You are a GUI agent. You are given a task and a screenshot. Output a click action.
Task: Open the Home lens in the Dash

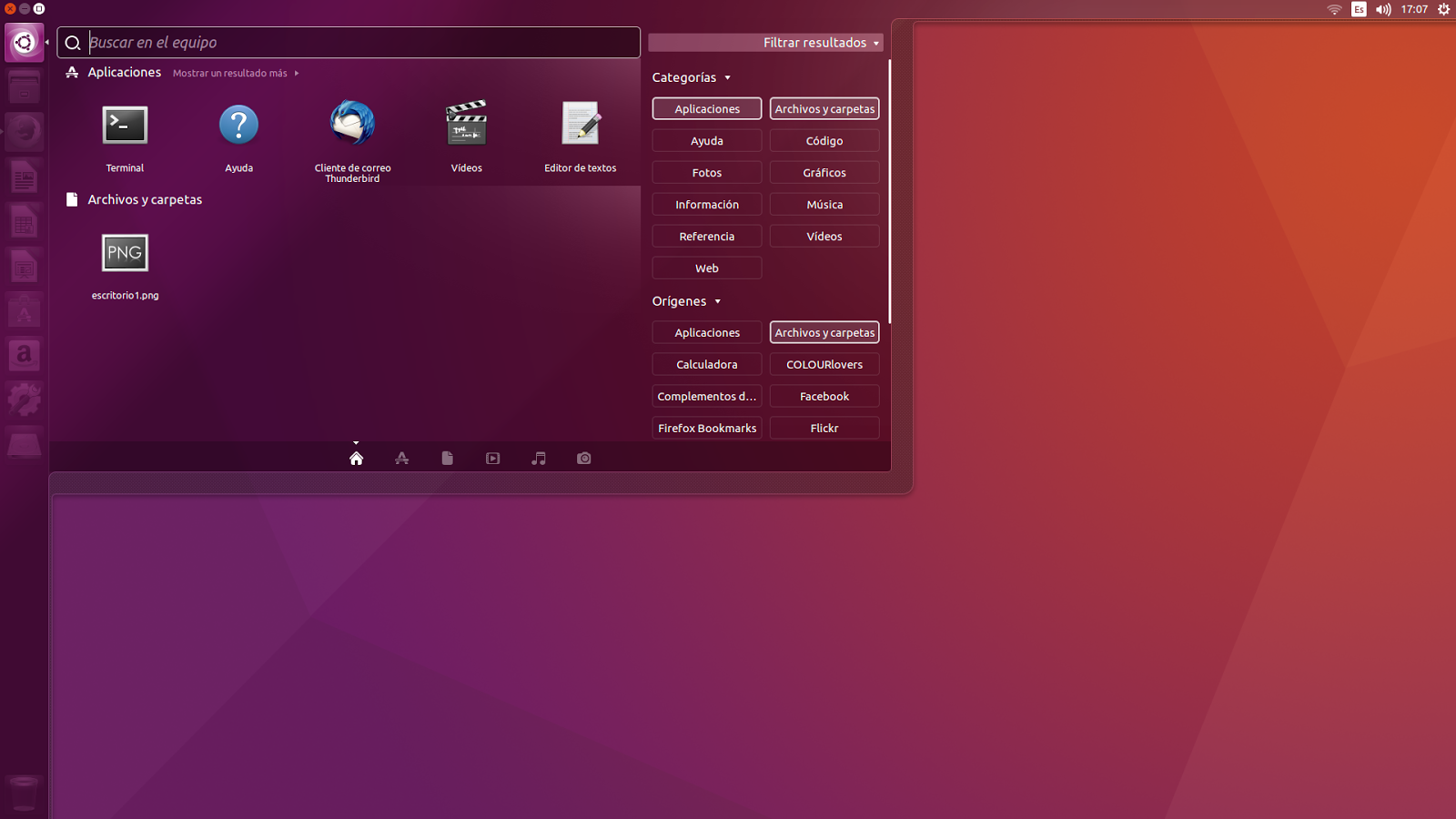tap(356, 458)
